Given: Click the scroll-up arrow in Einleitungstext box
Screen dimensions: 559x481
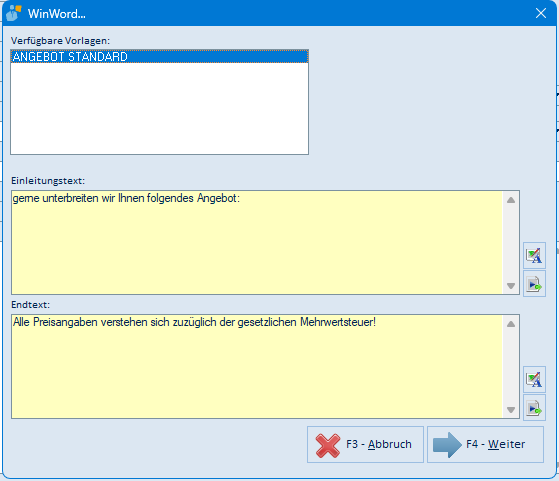Looking at the screenshot, I should 511,200.
